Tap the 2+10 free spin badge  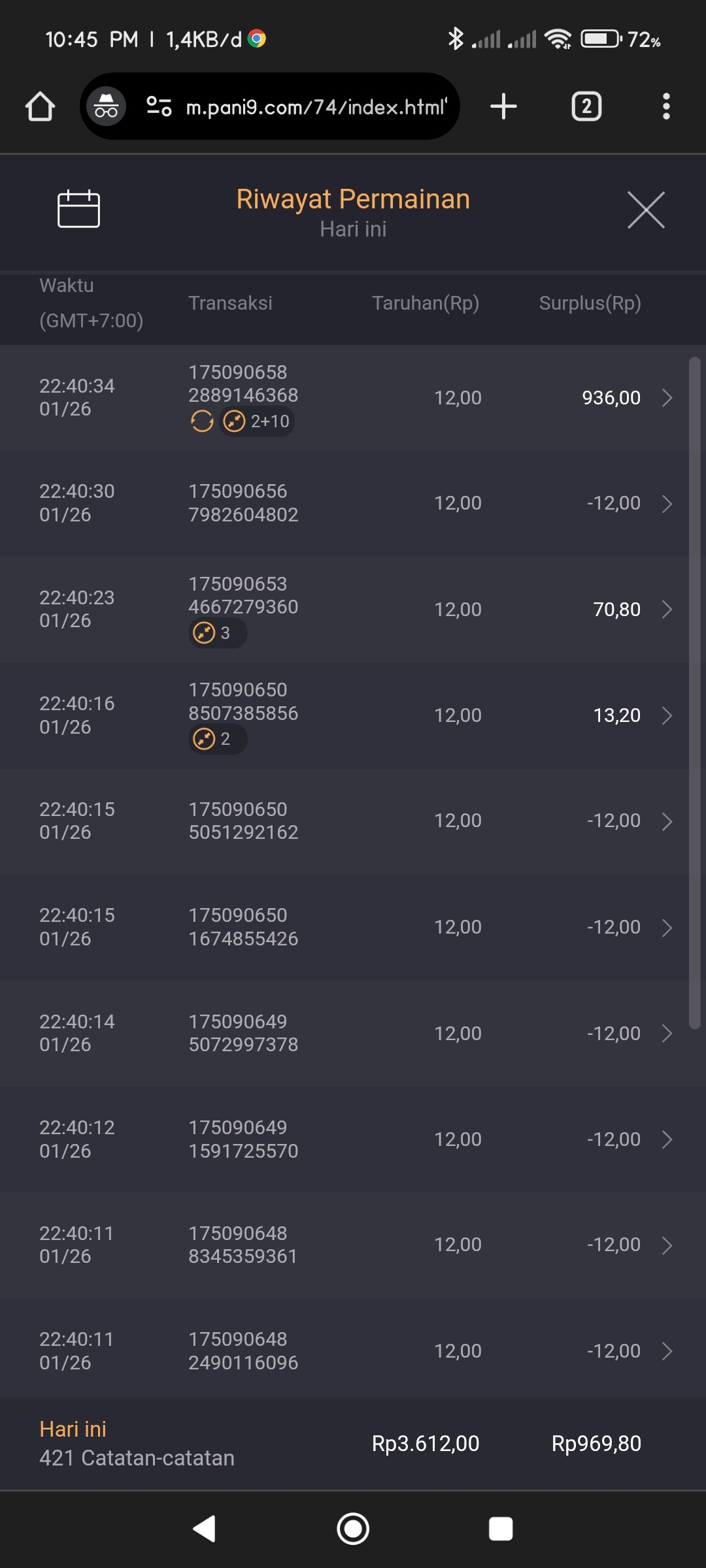point(257,421)
